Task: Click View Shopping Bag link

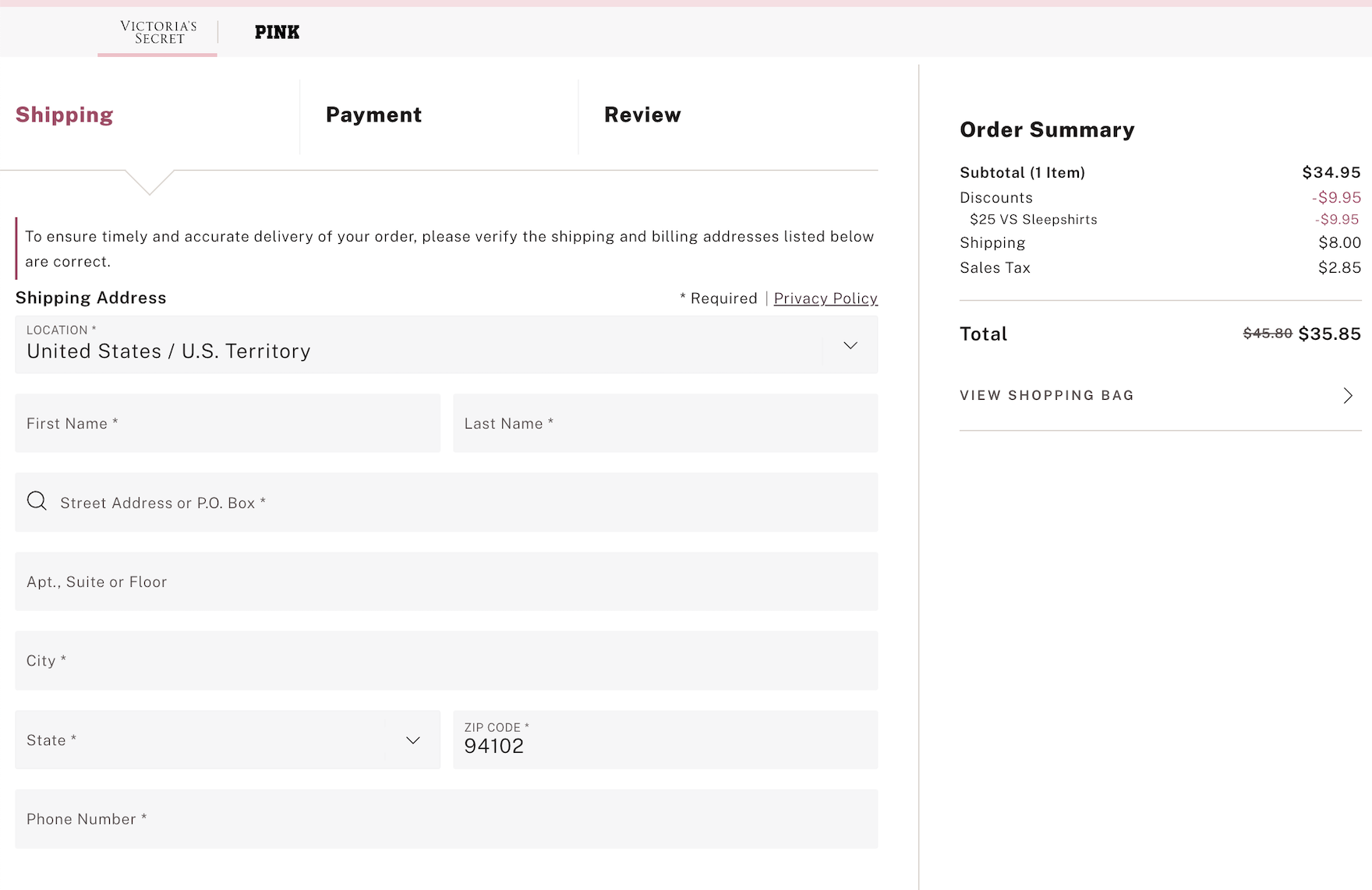Action: (x=1046, y=395)
